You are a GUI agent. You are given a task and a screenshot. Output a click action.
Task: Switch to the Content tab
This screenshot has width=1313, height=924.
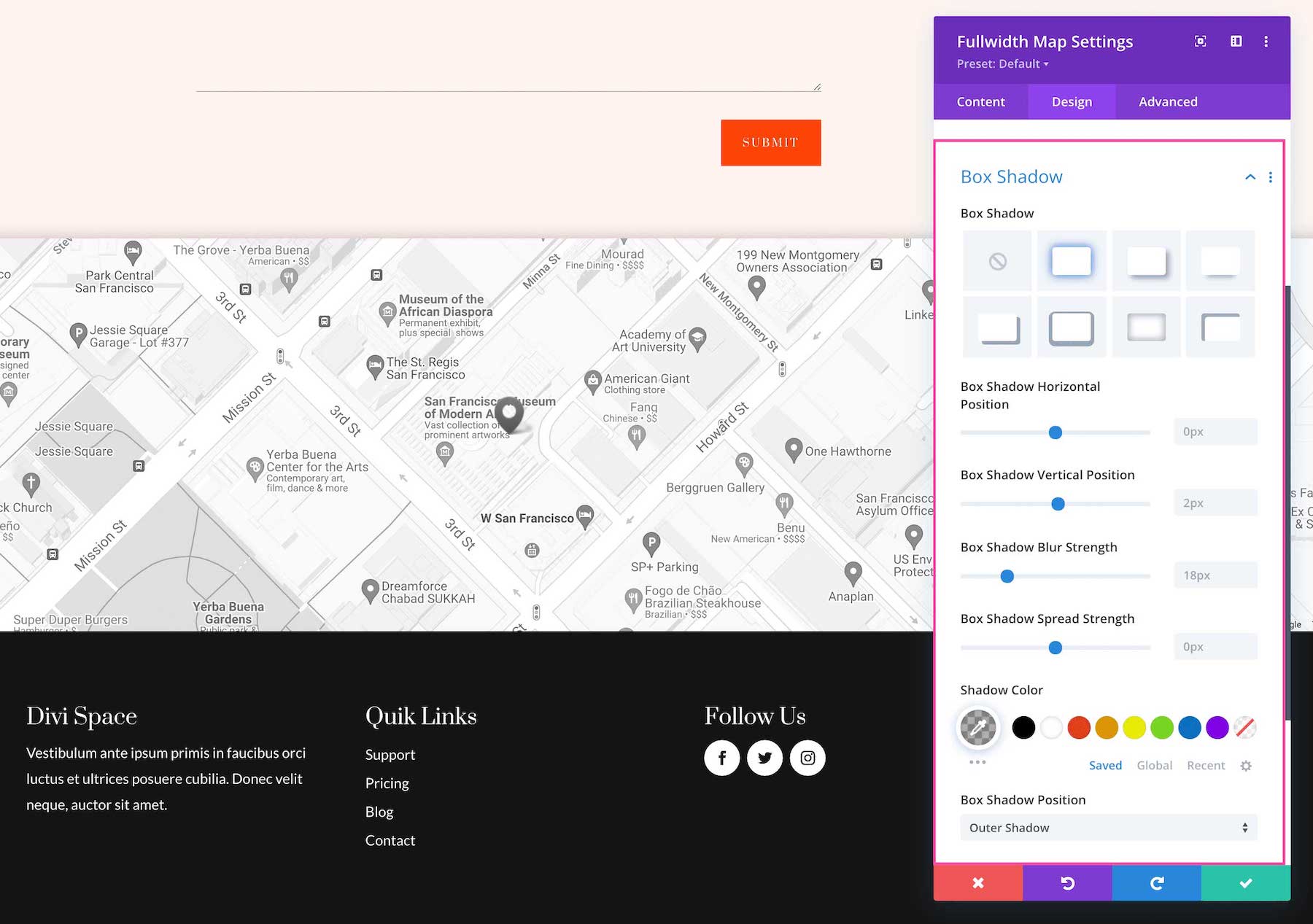(x=980, y=101)
